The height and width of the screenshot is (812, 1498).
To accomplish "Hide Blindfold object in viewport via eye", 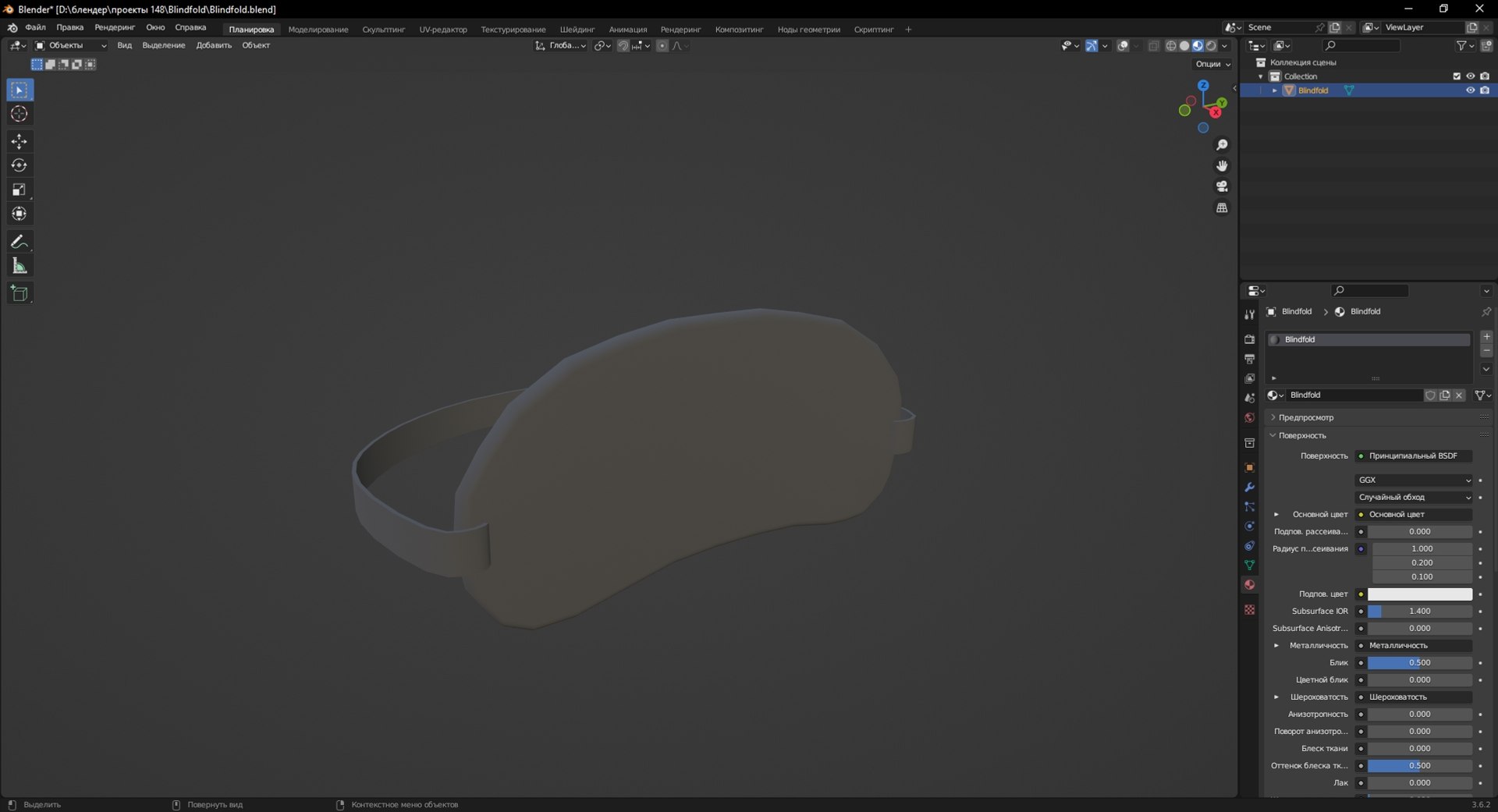I will (x=1470, y=90).
